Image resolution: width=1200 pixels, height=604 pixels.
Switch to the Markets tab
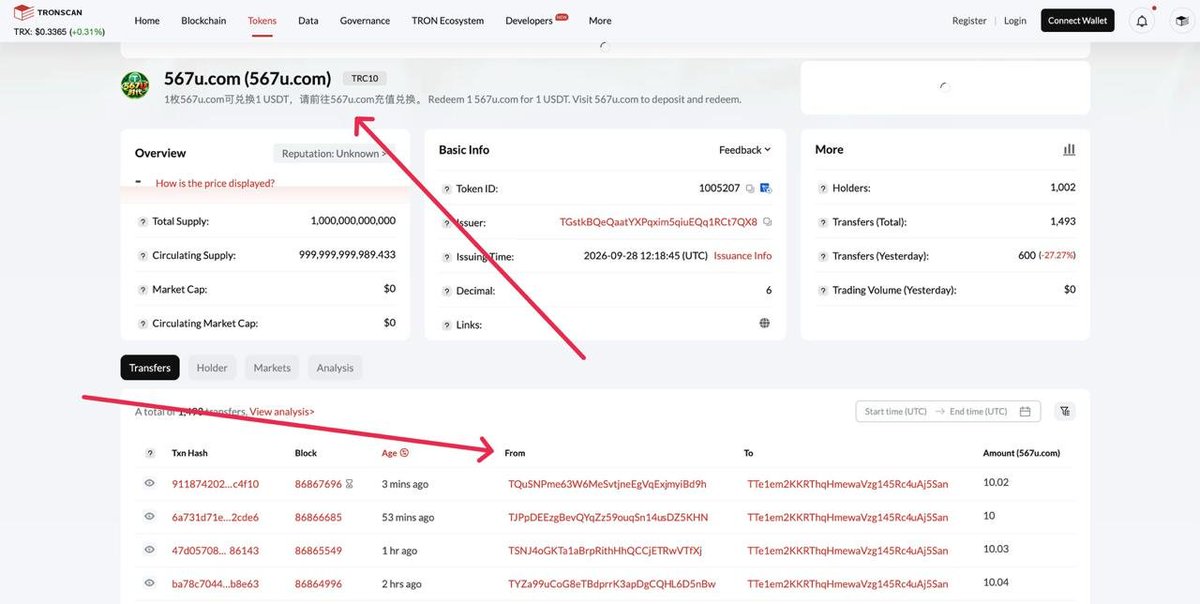coord(272,368)
